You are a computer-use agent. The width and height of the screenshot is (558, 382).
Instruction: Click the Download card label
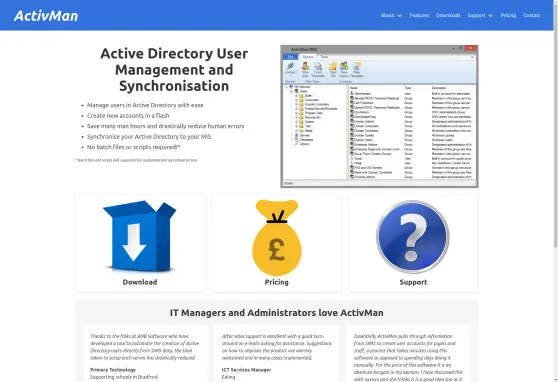point(140,282)
